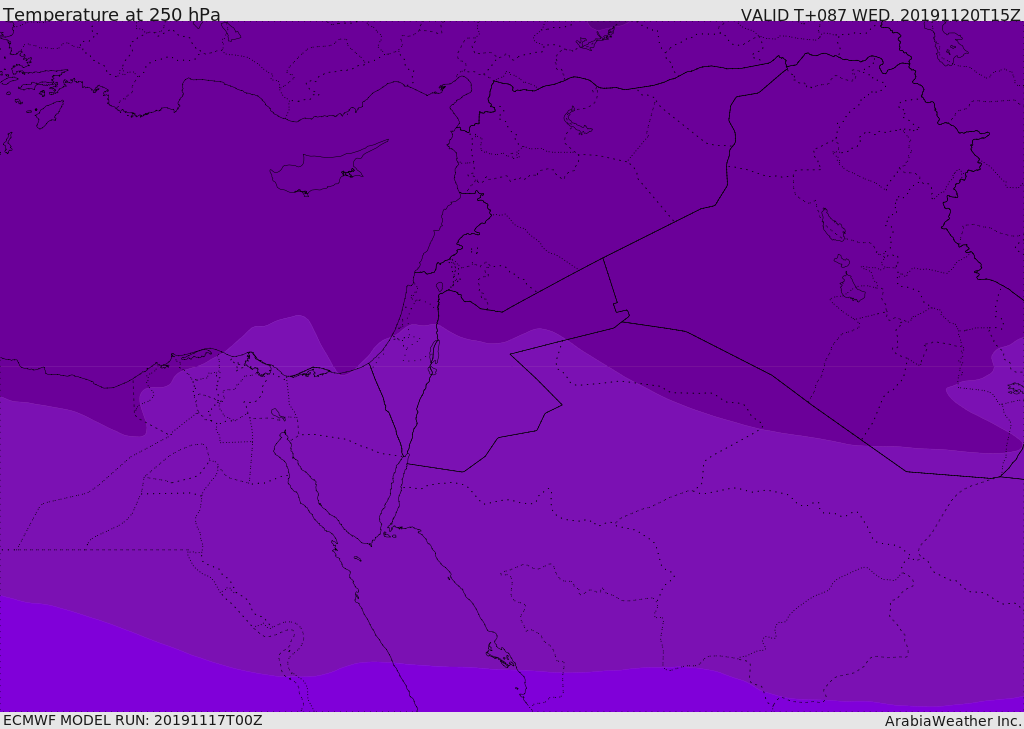Click the VALID T+087 timestamp text
1024x729 pixels.
tap(880, 15)
